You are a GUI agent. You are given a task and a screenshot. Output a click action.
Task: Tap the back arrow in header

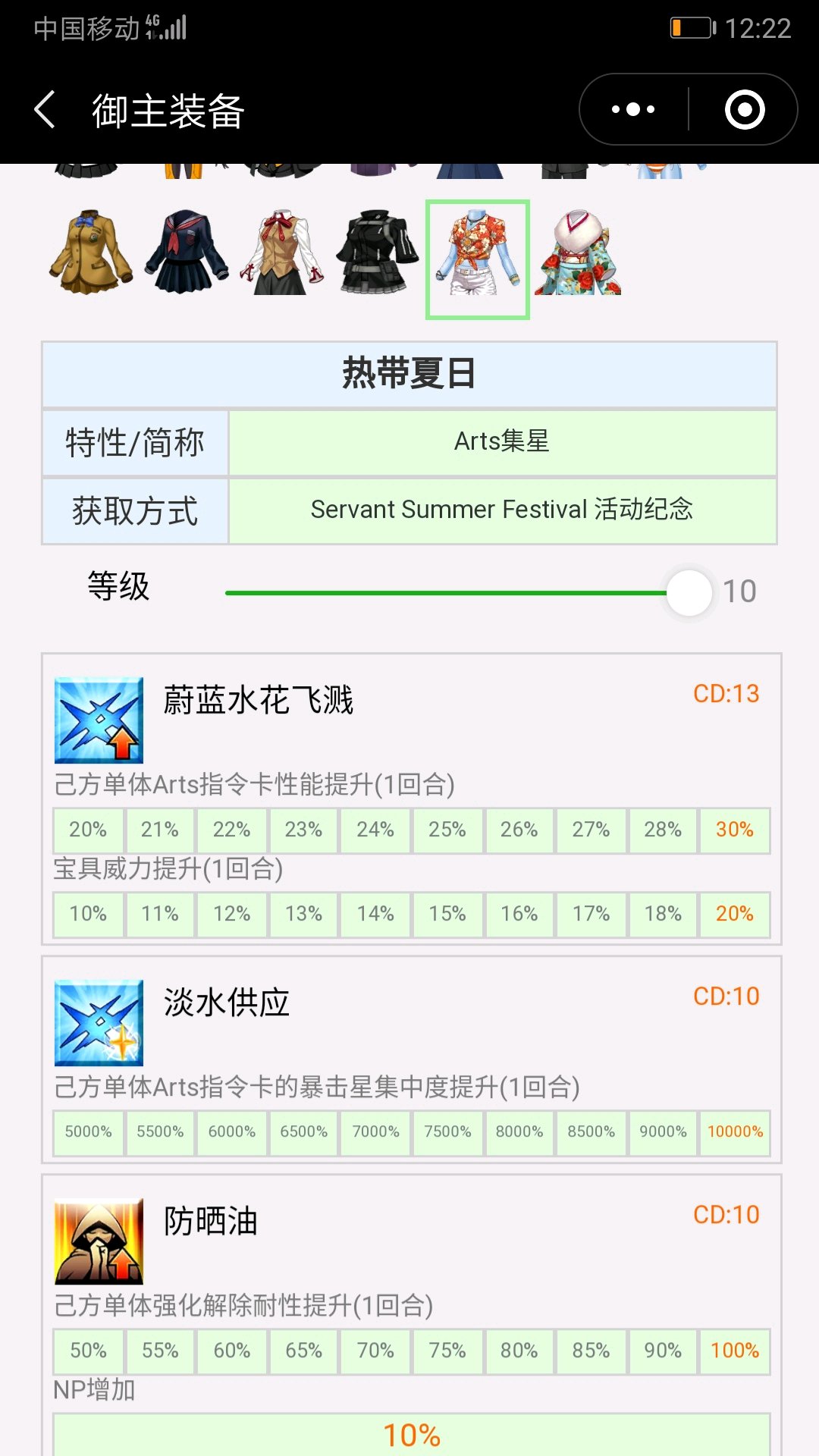[45, 110]
